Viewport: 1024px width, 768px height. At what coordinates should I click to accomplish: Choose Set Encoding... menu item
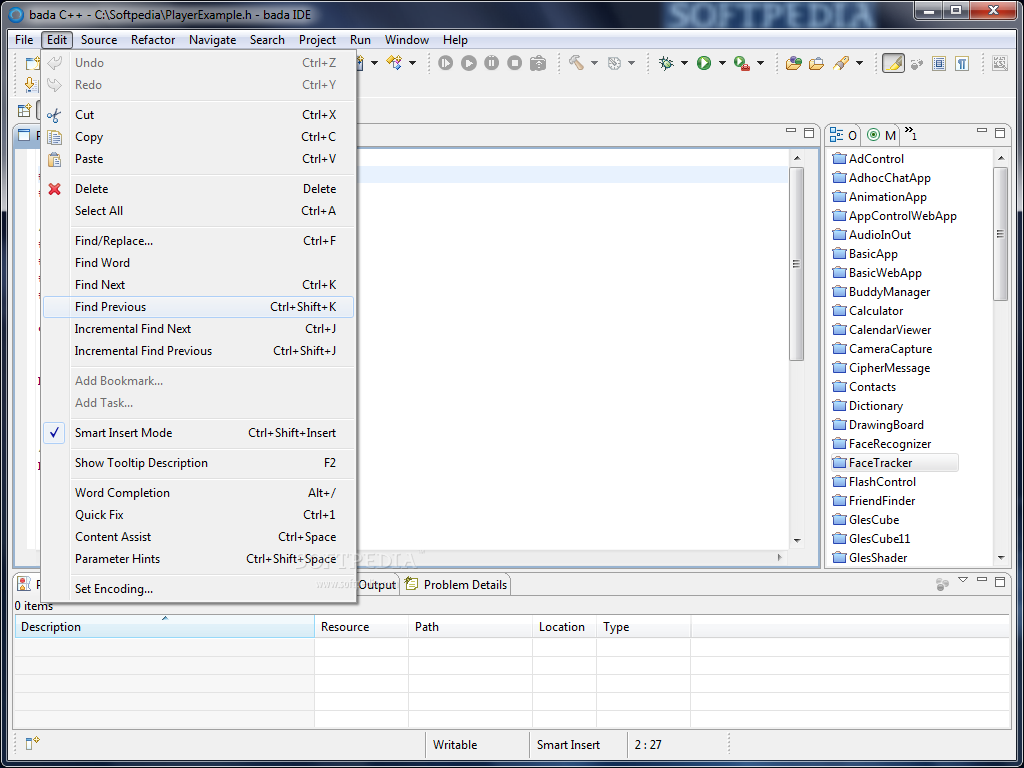coord(199,589)
